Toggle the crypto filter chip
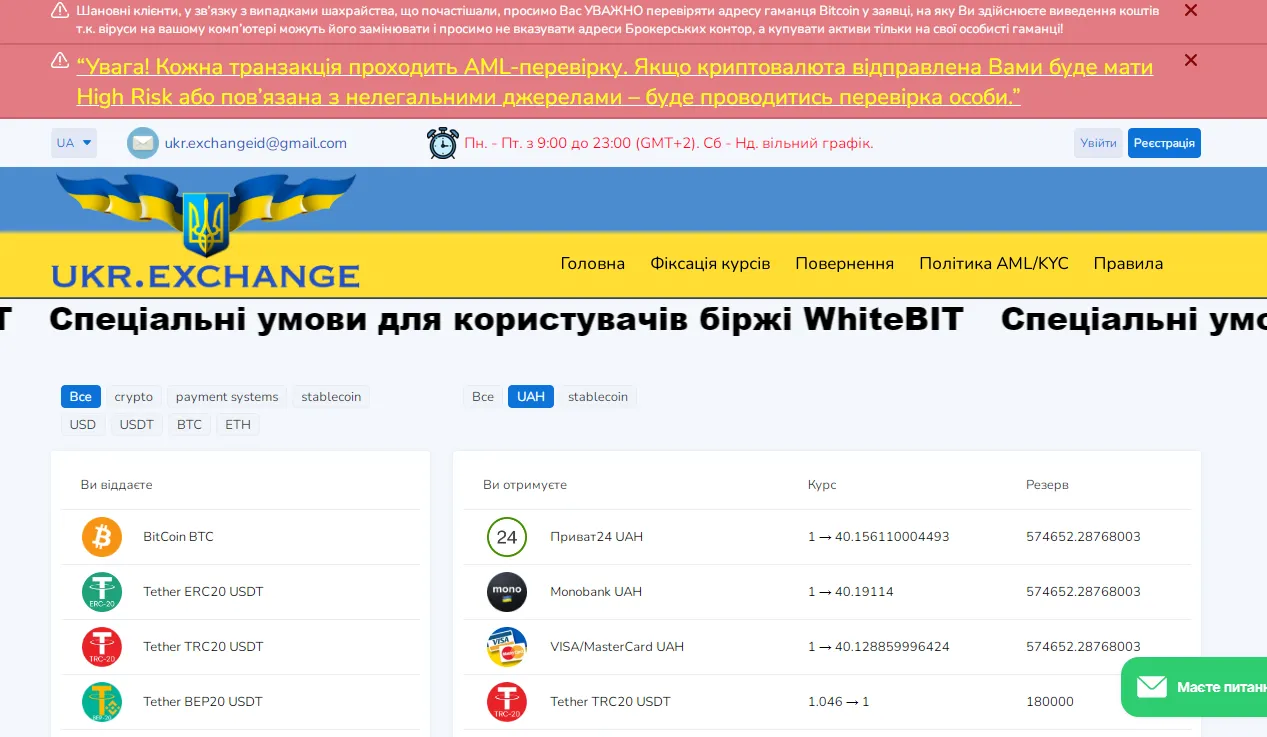The image size is (1267, 737). (133, 396)
